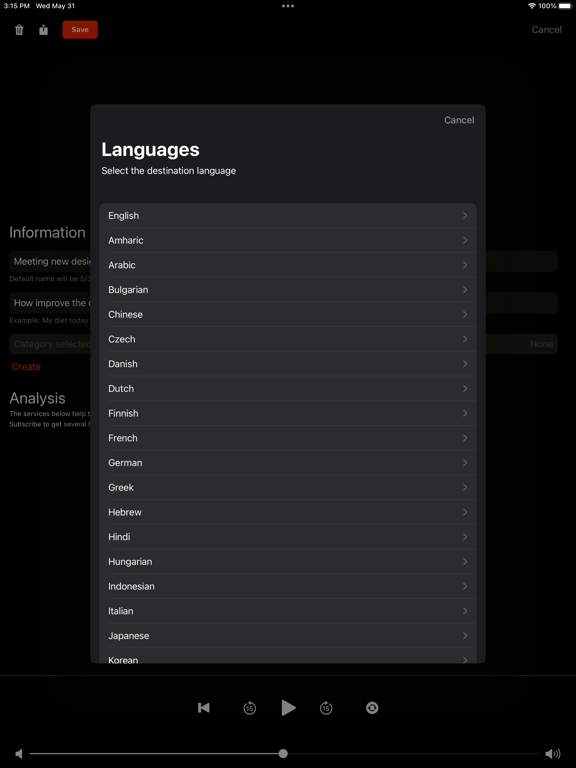
Task: Choose Amharic from the language list
Action: [x=288, y=240]
